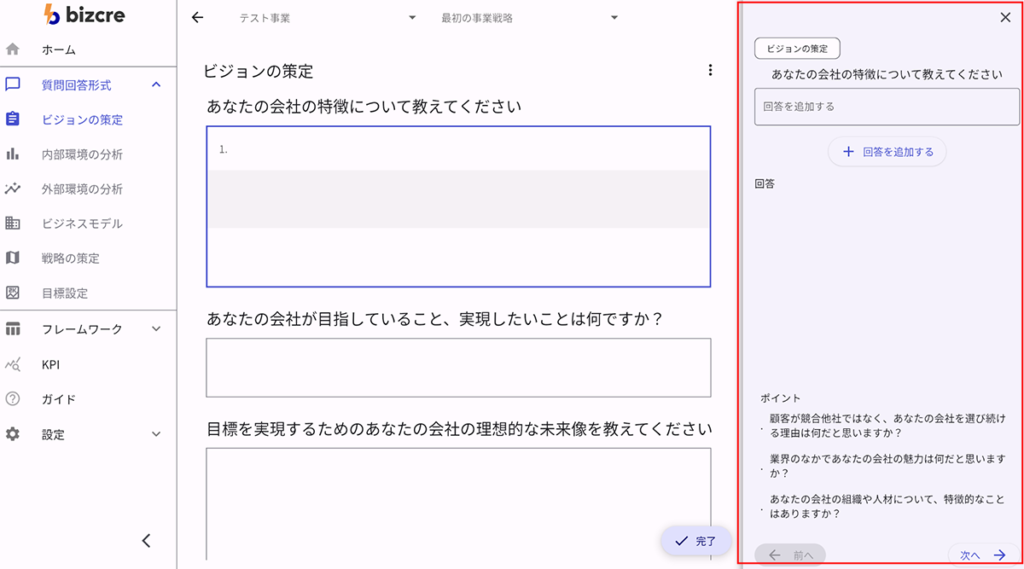Select 戦略の策定 in the sidebar
Viewport: 1024px width, 569px height.
click(70, 258)
